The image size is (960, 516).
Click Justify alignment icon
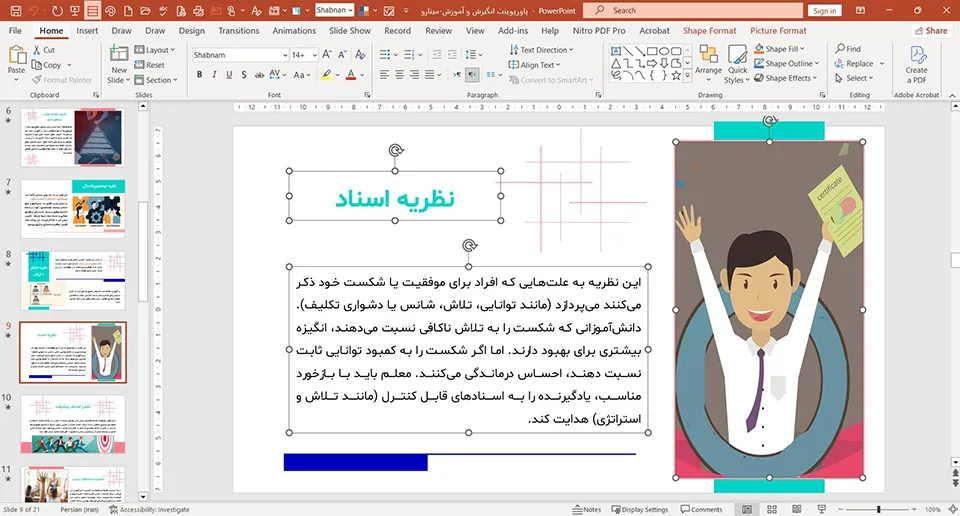click(430, 75)
